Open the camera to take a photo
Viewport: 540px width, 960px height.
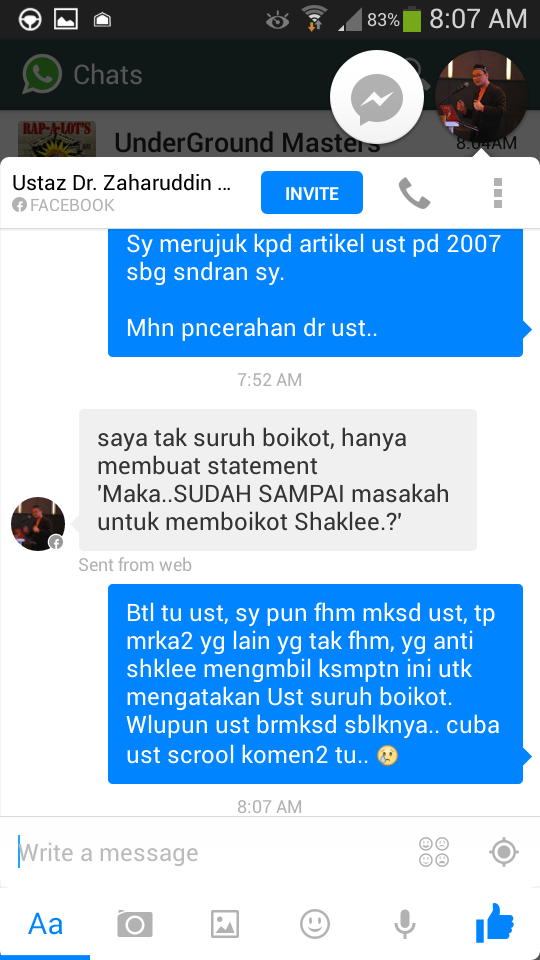[135, 924]
